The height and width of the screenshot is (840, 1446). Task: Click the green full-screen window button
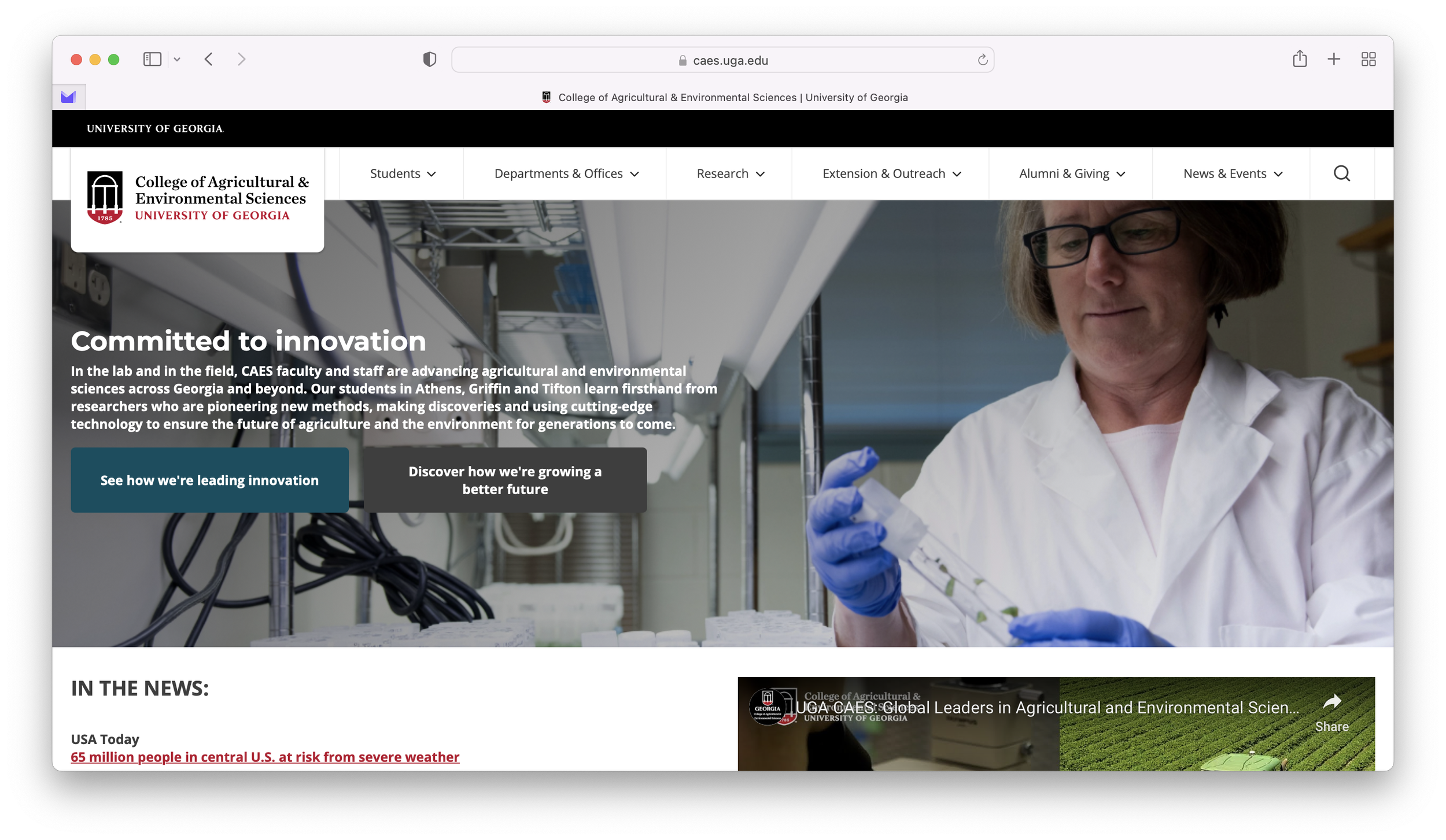coord(113,60)
